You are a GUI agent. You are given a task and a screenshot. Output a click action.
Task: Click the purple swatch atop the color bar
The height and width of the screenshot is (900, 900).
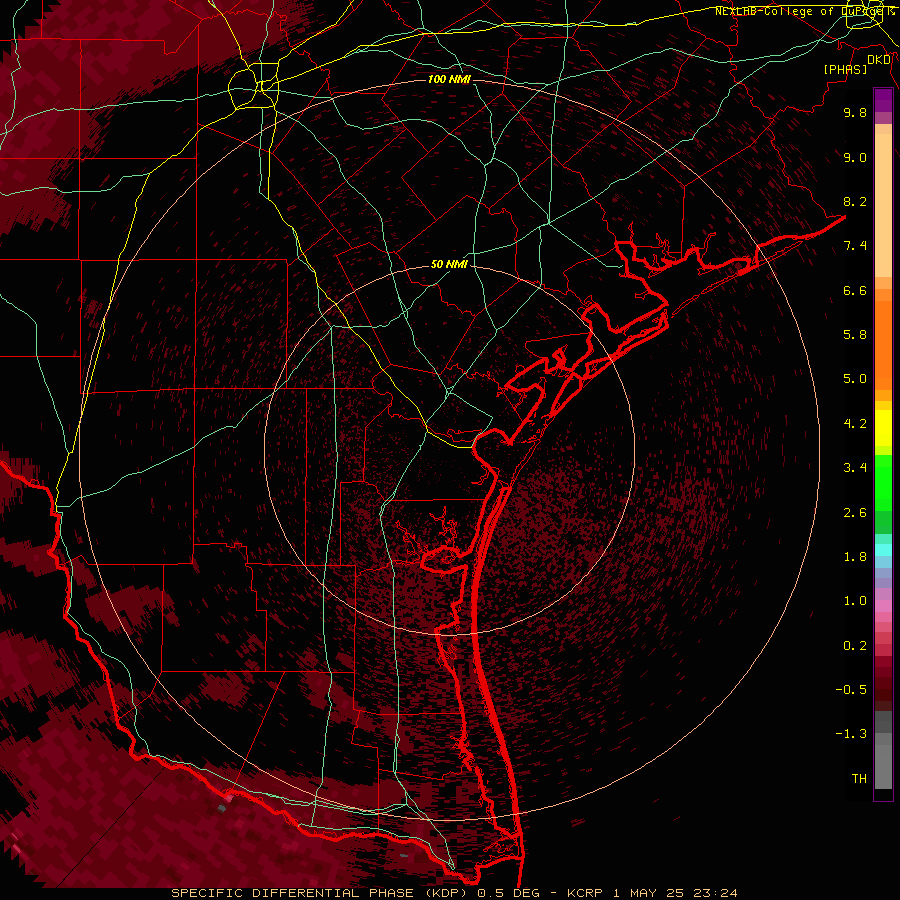(883, 100)
